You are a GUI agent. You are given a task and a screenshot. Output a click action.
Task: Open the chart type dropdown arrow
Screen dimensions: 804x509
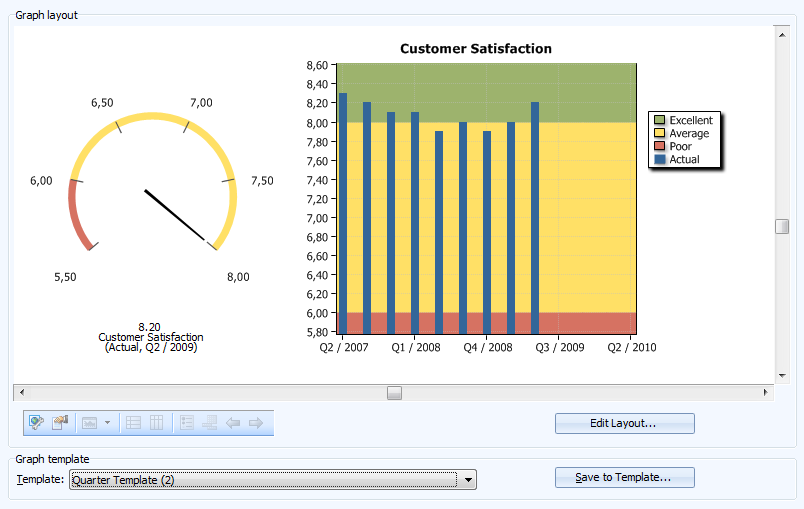click(x=107, y=423)
